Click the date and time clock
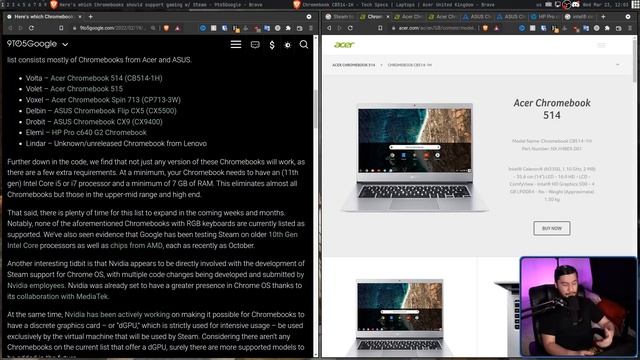640x360 pixels. 607,4
